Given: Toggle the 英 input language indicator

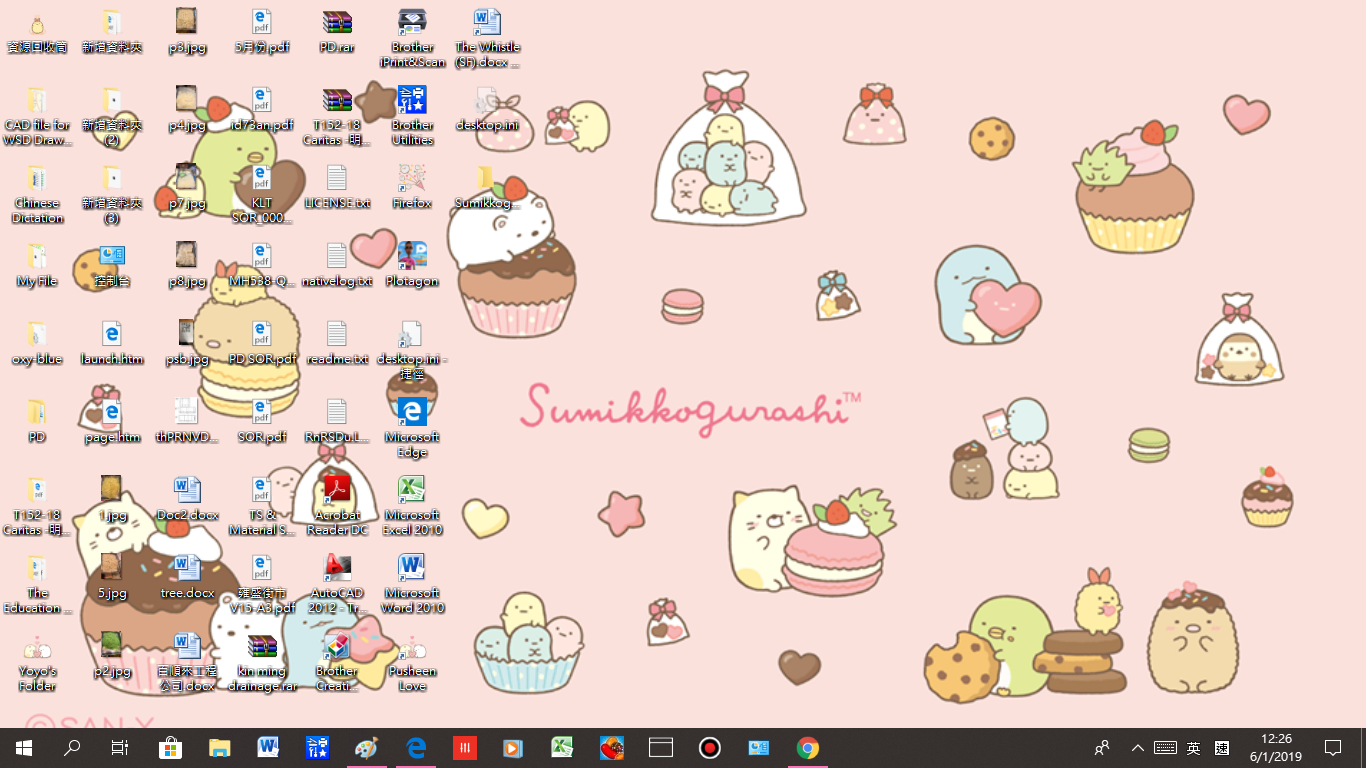Looking at the screenshot, I should coord(1193,748).
